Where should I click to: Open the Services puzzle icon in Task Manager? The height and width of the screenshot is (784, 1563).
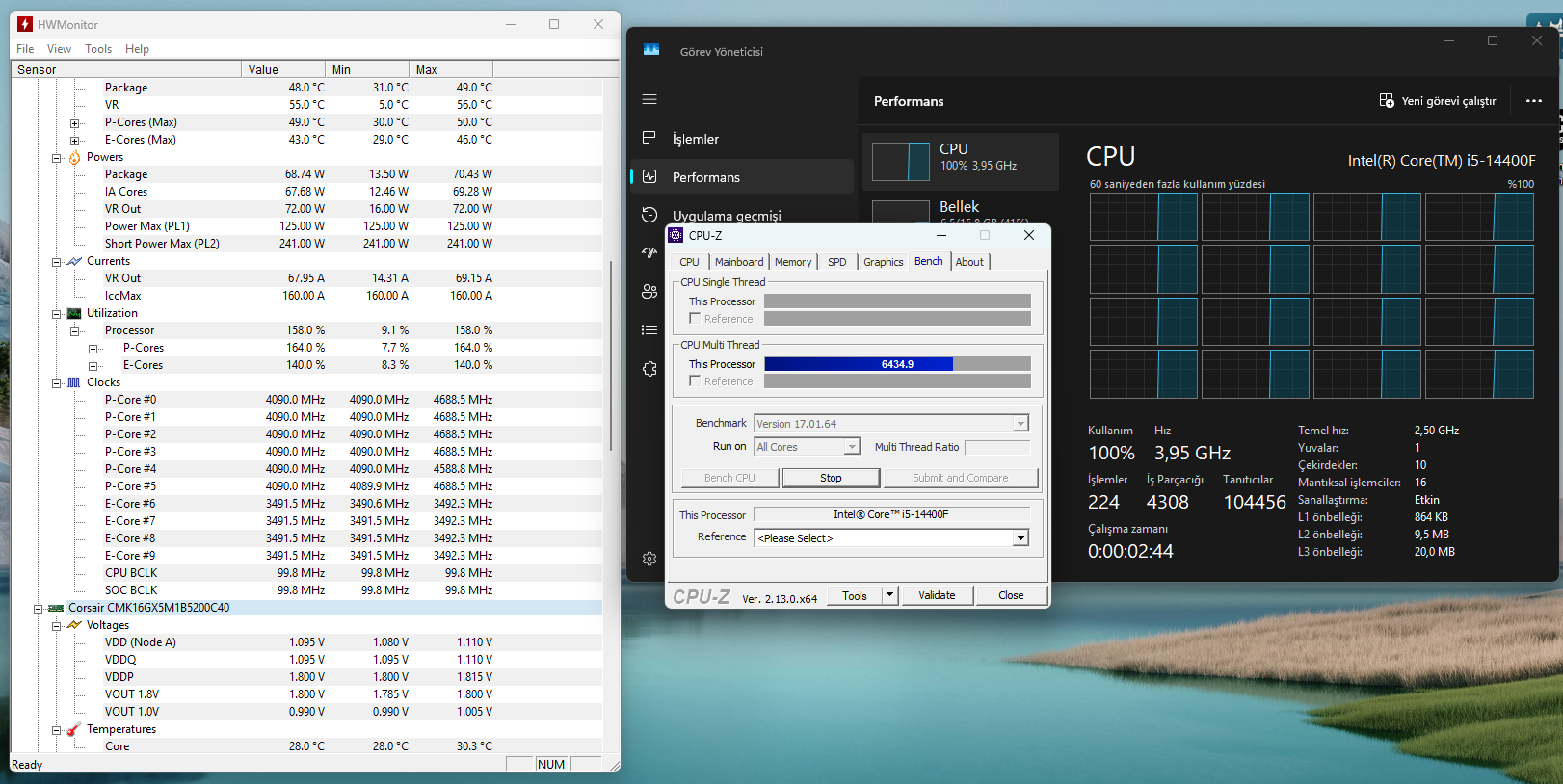click(x=649, y=369)
